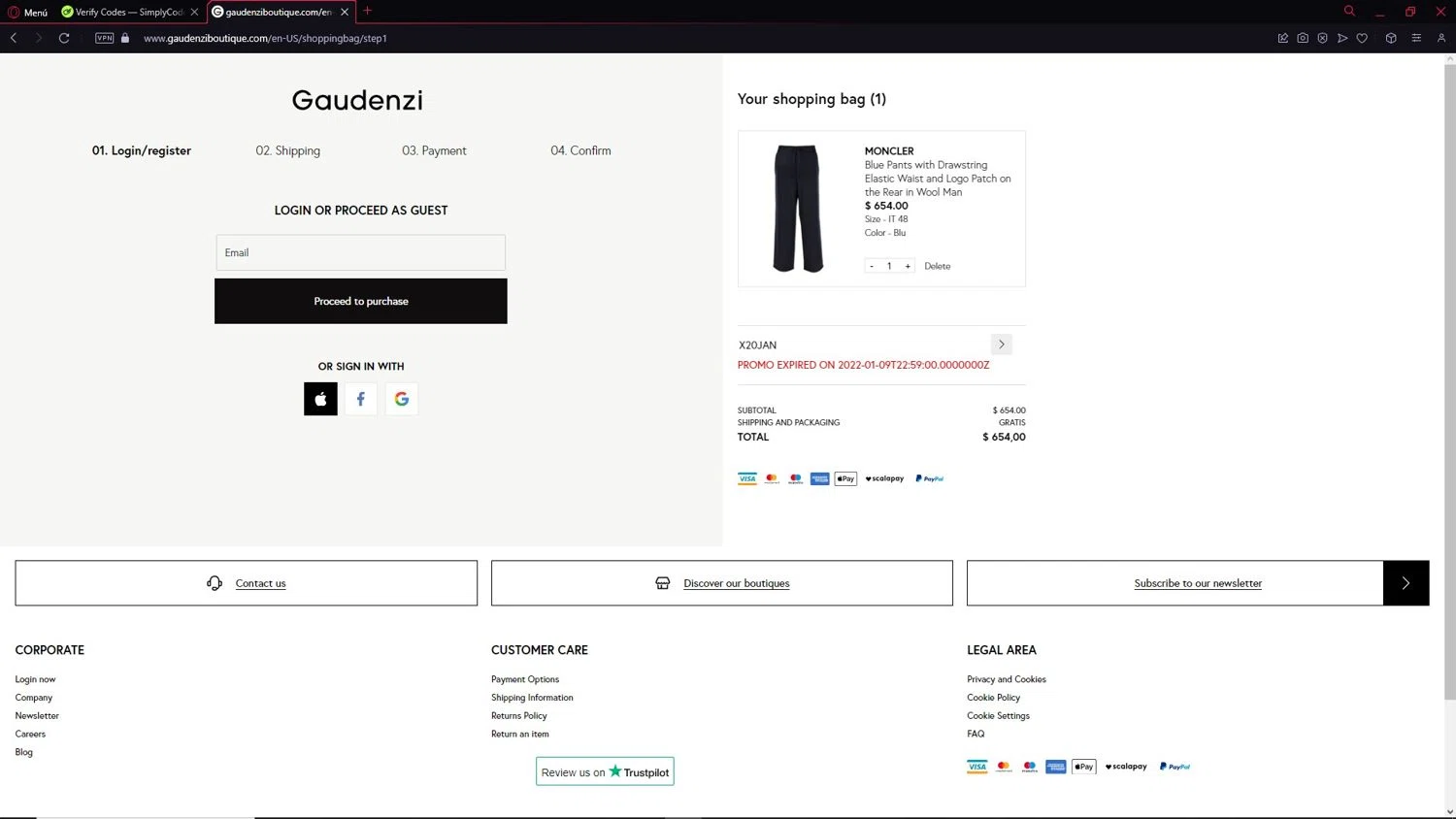Open the Moncler pants product thumbnail
The image size is (1456, 819).
(799, 209)
